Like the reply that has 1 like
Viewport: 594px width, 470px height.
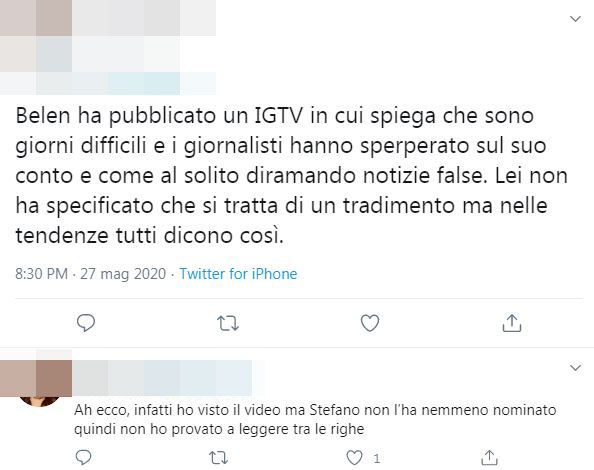(355, 458)
